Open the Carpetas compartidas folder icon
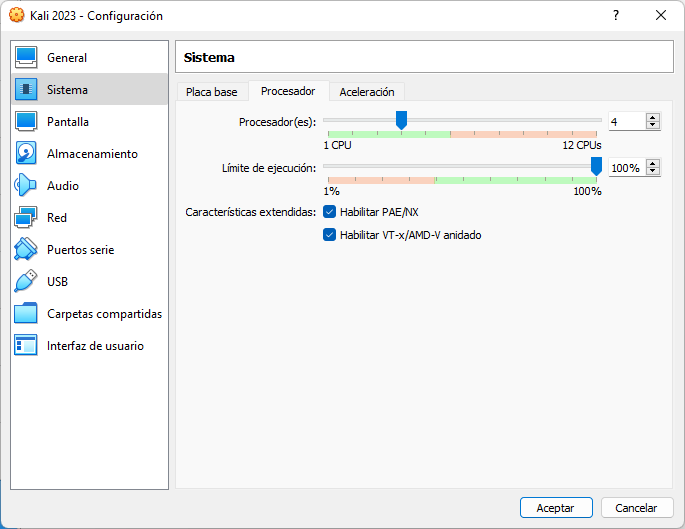The image size is (685, 529). tap(26, 313)
